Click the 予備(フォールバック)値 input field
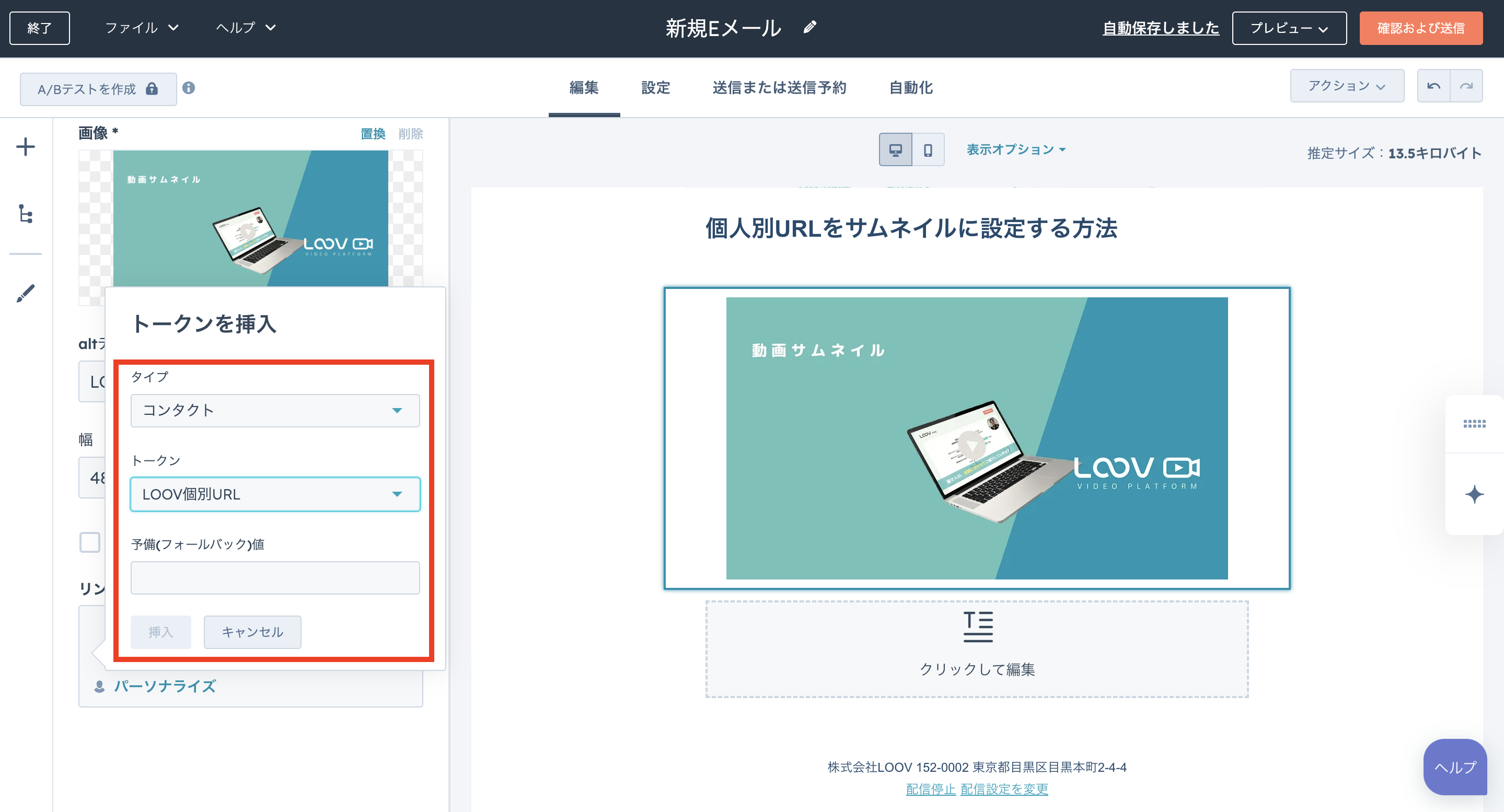1504x812 pixels. (x=275, y=578)
